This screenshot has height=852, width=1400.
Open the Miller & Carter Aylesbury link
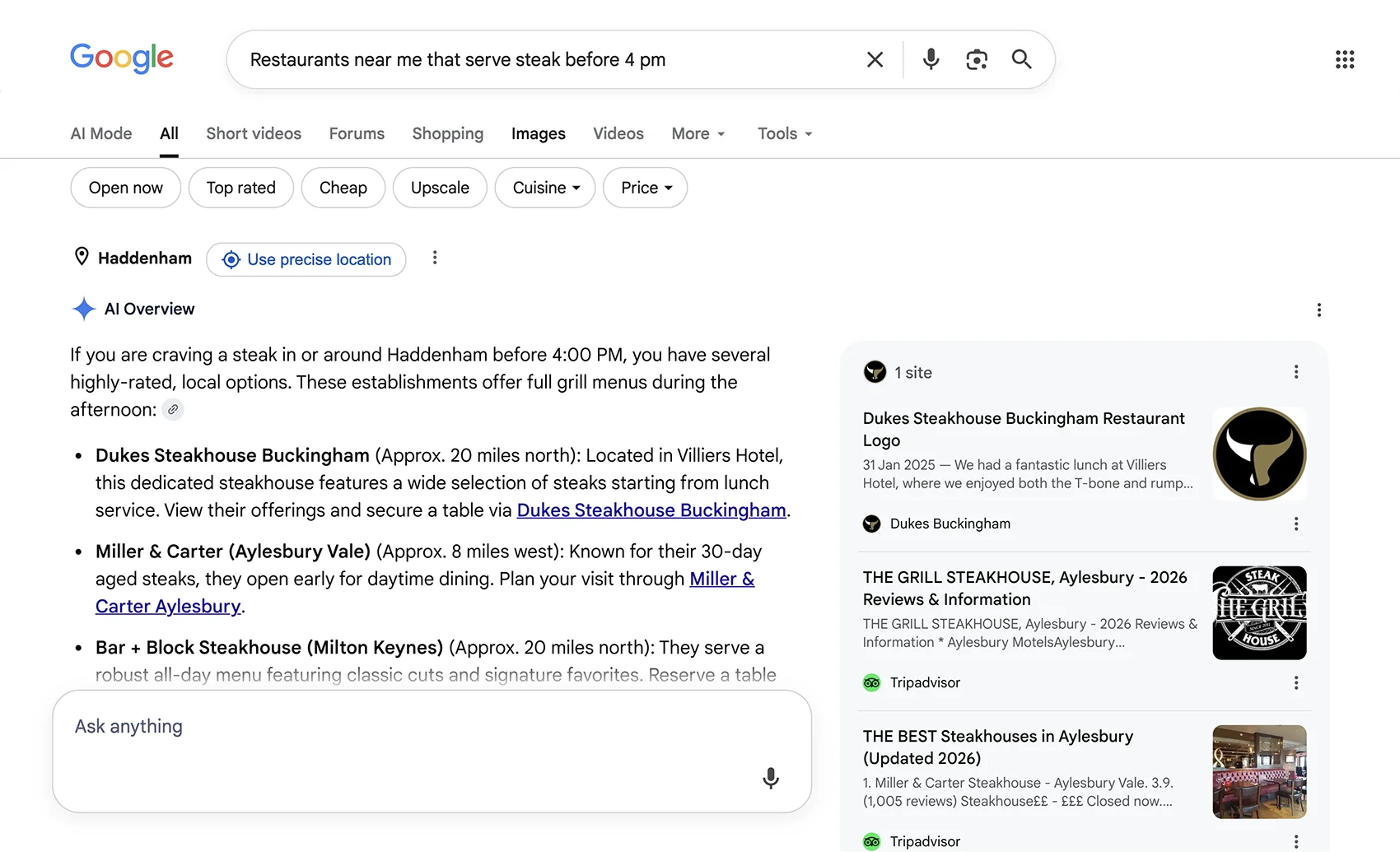(x=425, y=593)
